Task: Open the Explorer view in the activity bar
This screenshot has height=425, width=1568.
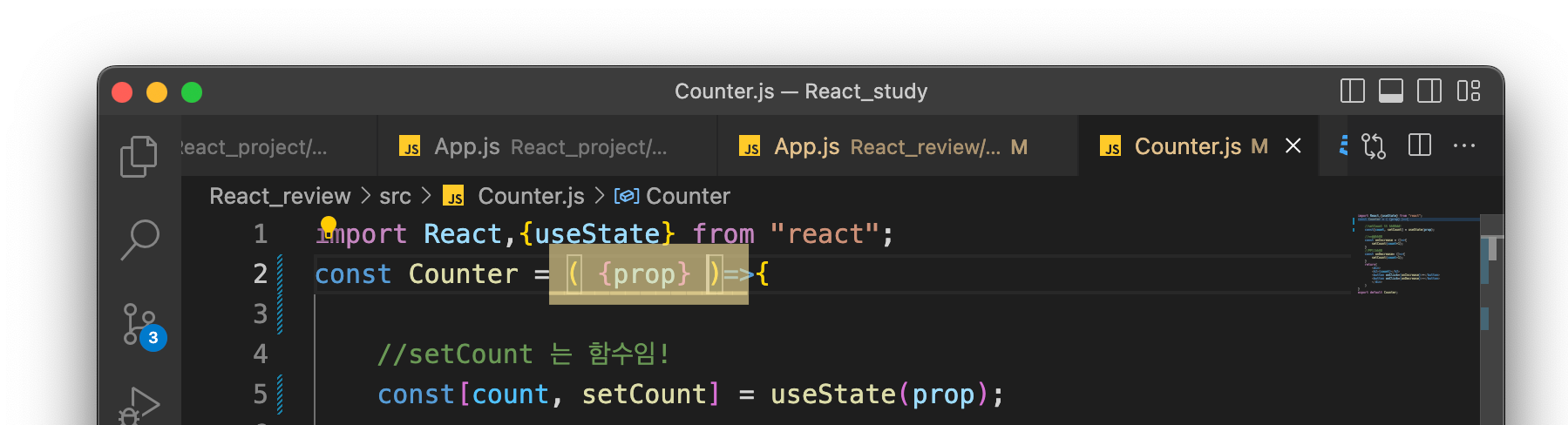Action: [x=139, y=157]
